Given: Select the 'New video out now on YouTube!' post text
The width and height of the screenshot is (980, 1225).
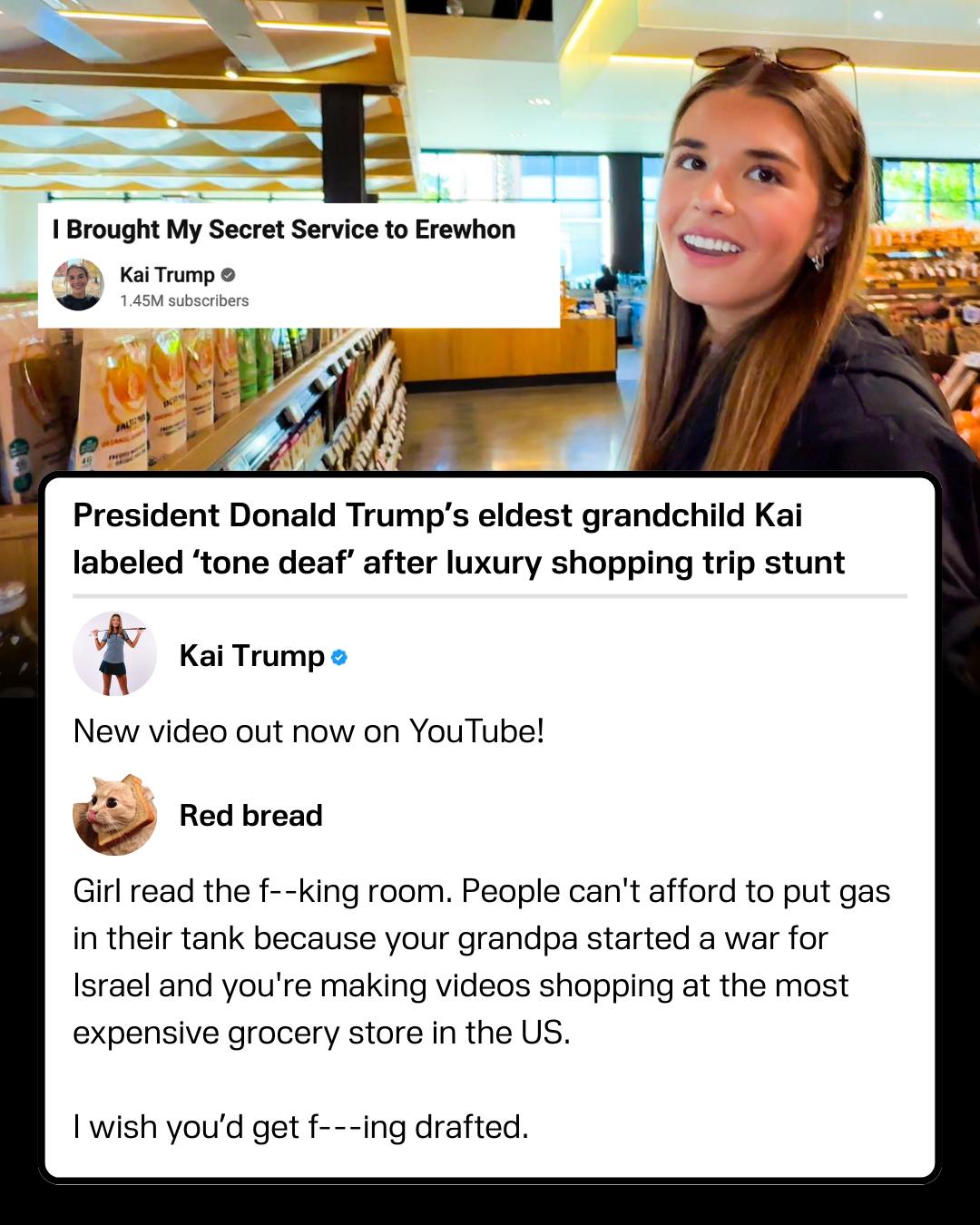Looking at the screenshot, I should [x=309, y=730].
